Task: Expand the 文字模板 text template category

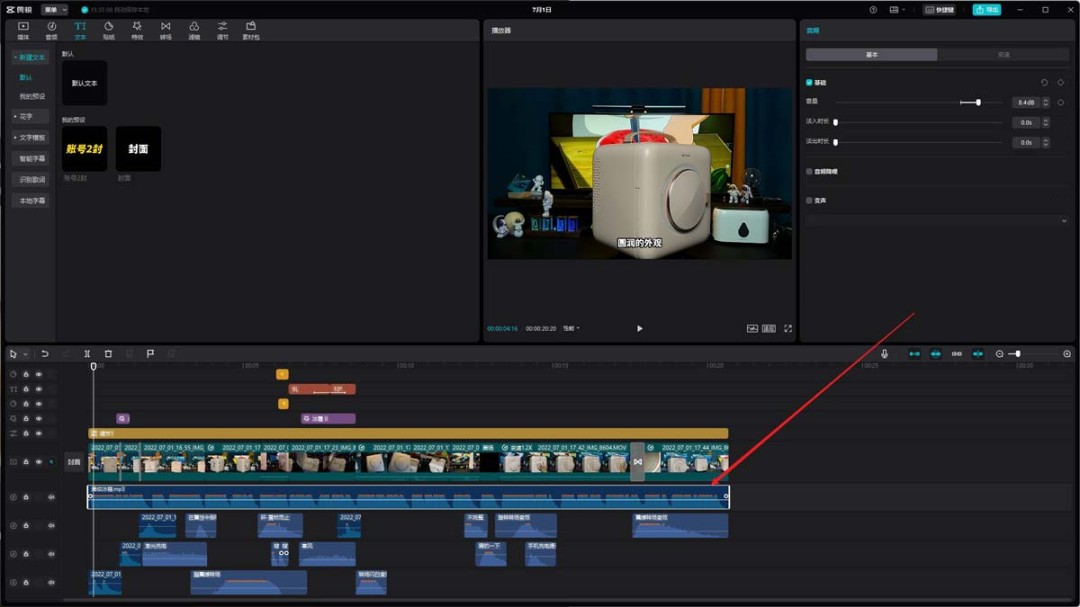Action: [30, 138]
